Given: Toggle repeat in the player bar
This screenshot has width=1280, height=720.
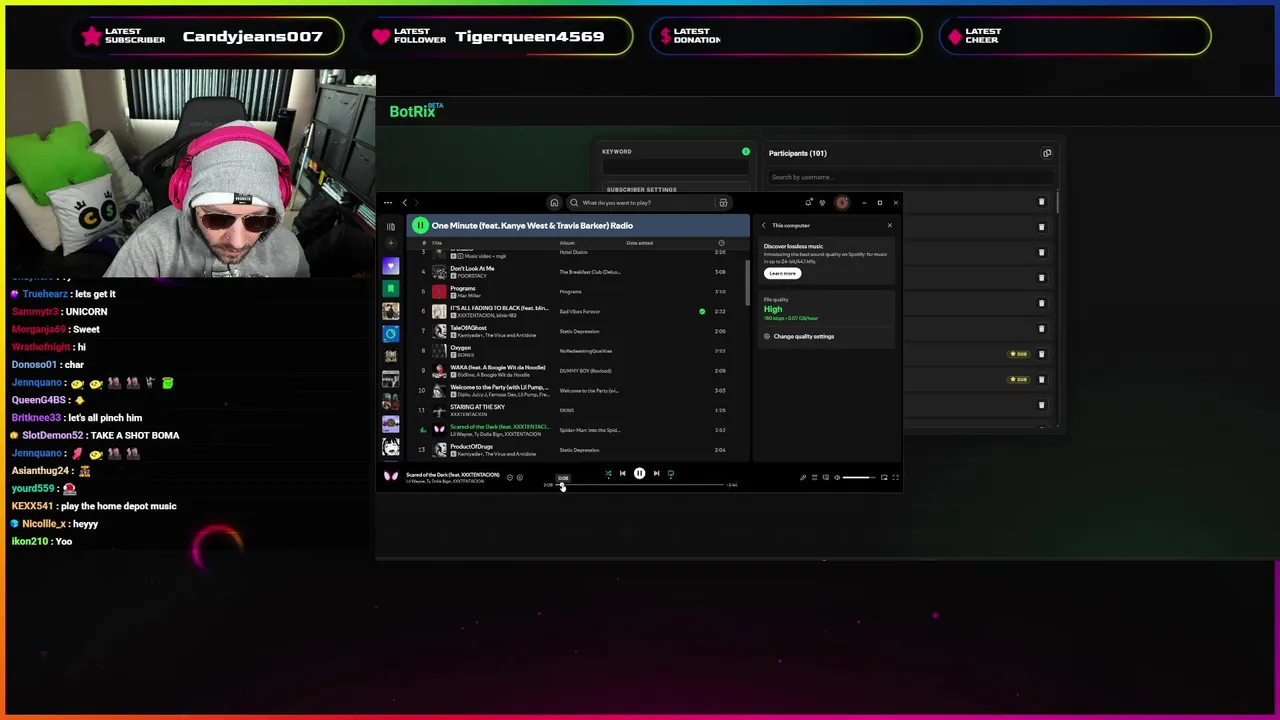Looking at the screenshot, I should point(671,473).
